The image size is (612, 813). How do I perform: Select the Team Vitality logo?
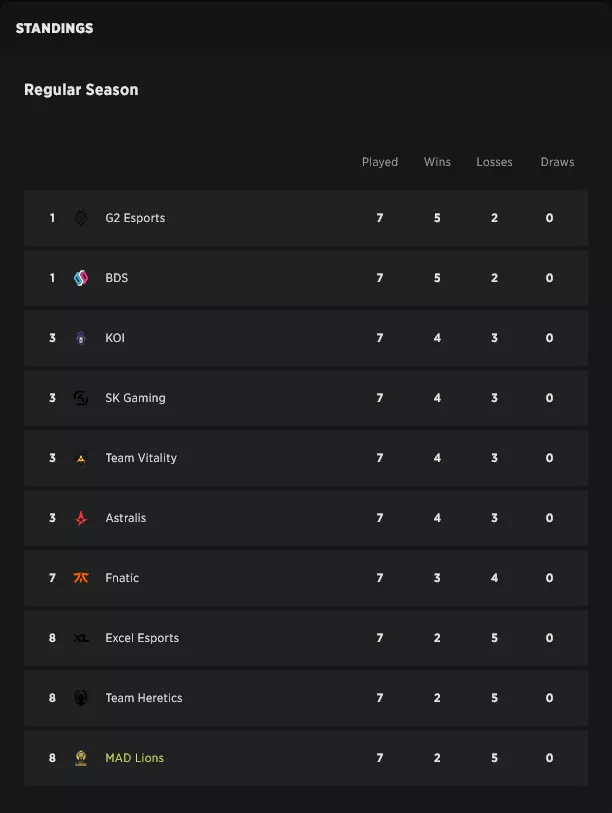(80, 458)
